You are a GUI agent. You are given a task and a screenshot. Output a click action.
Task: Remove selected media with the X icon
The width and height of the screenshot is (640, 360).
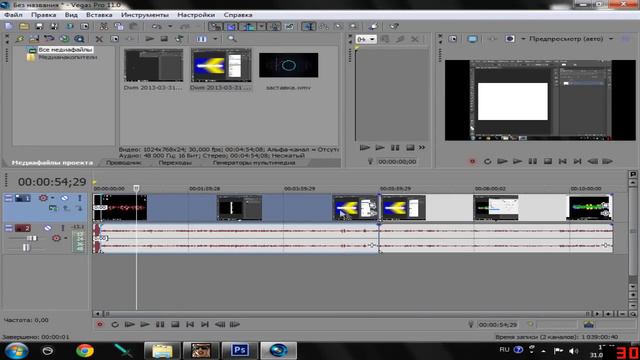point(99,39)
